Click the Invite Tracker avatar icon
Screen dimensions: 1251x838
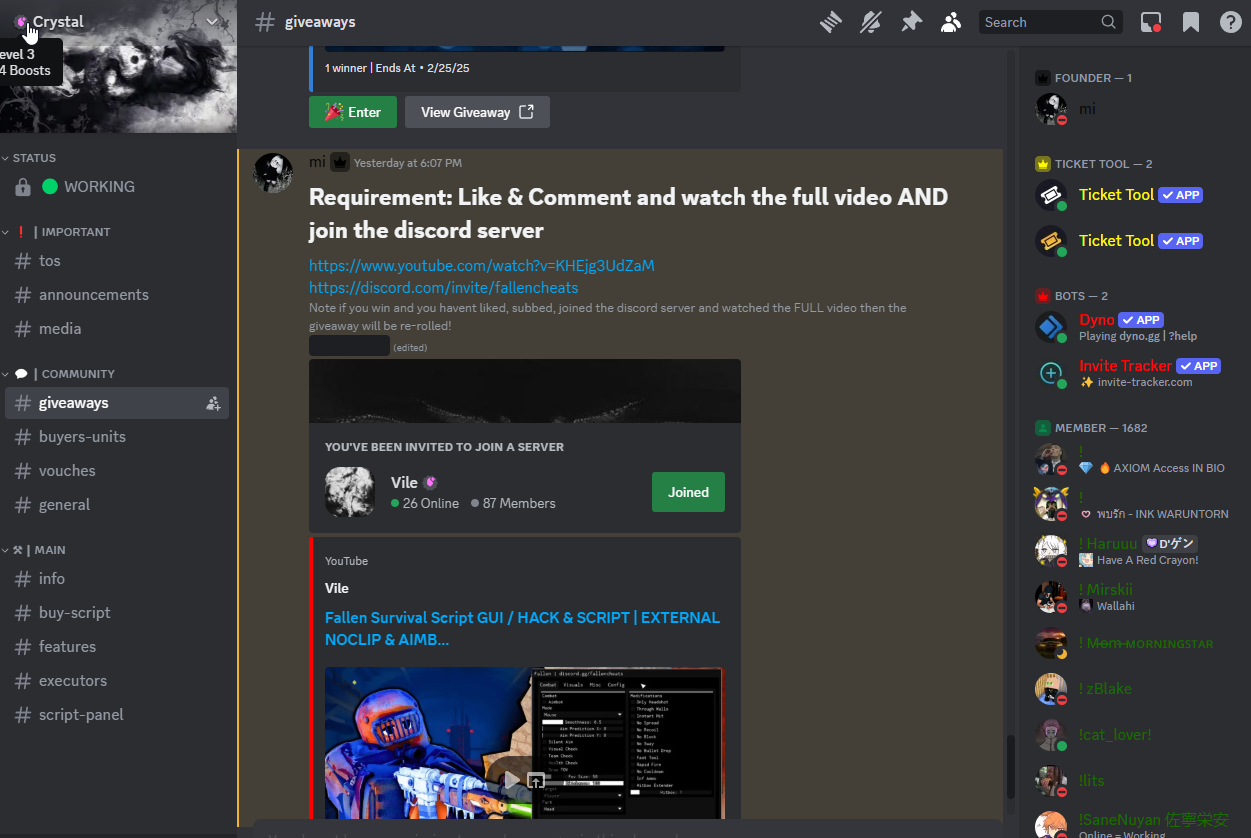(x=1051, y=373)
